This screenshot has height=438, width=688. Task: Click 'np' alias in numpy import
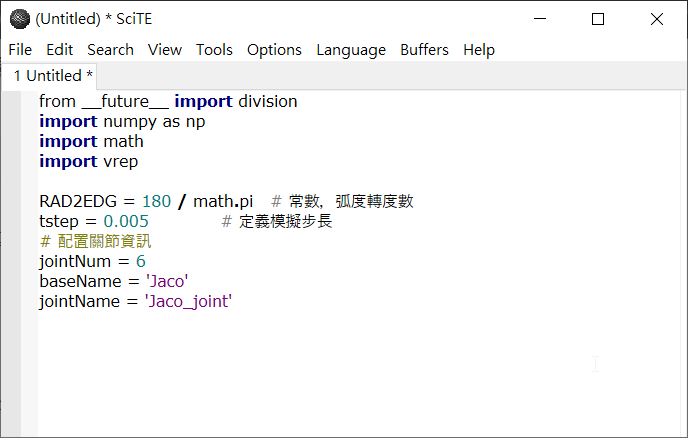pyautogui.click(x=195, y=122)
